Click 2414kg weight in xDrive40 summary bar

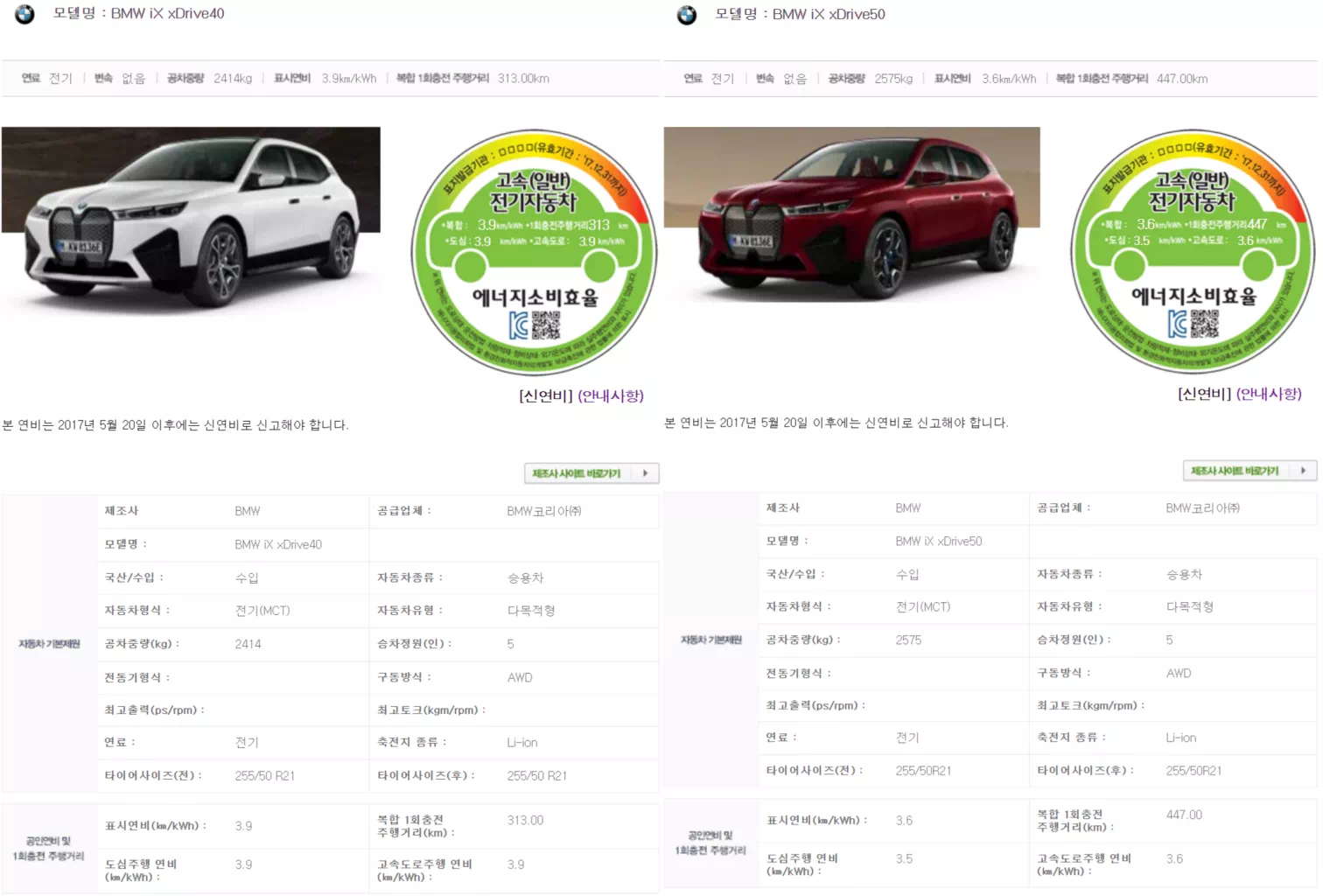point(233,79)
